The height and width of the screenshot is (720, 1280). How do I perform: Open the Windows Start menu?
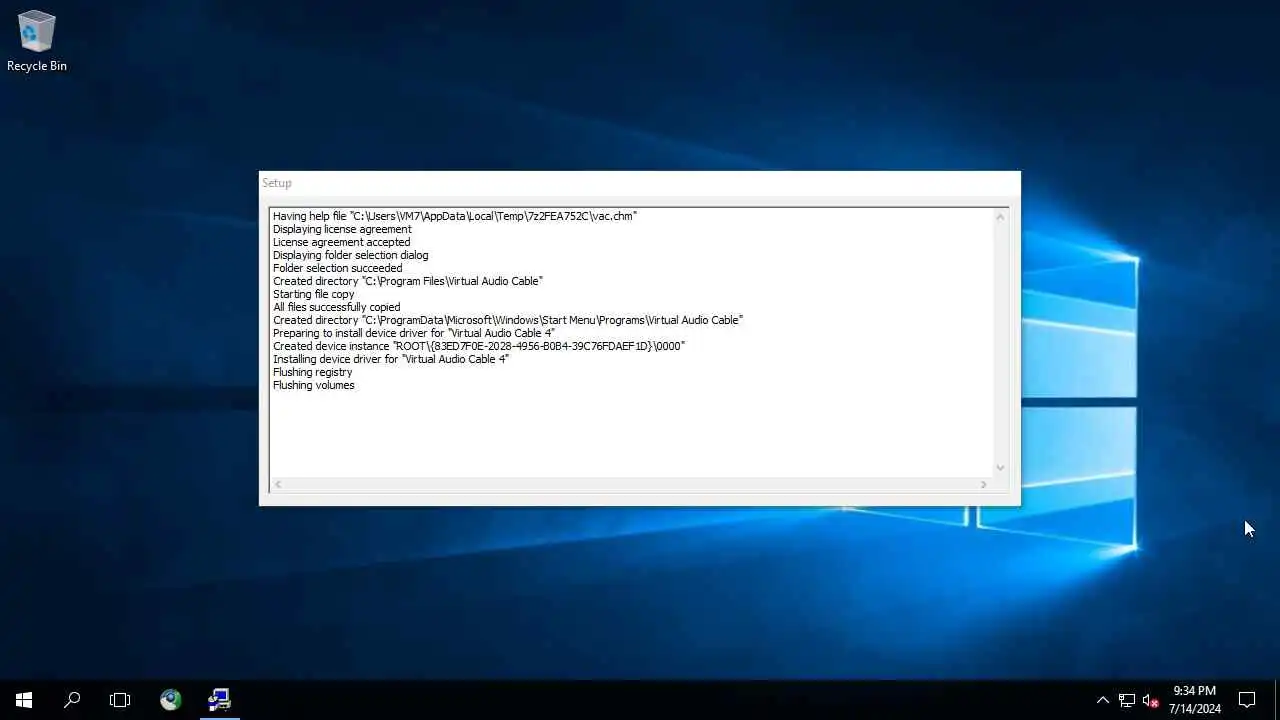tap(24, 700)
